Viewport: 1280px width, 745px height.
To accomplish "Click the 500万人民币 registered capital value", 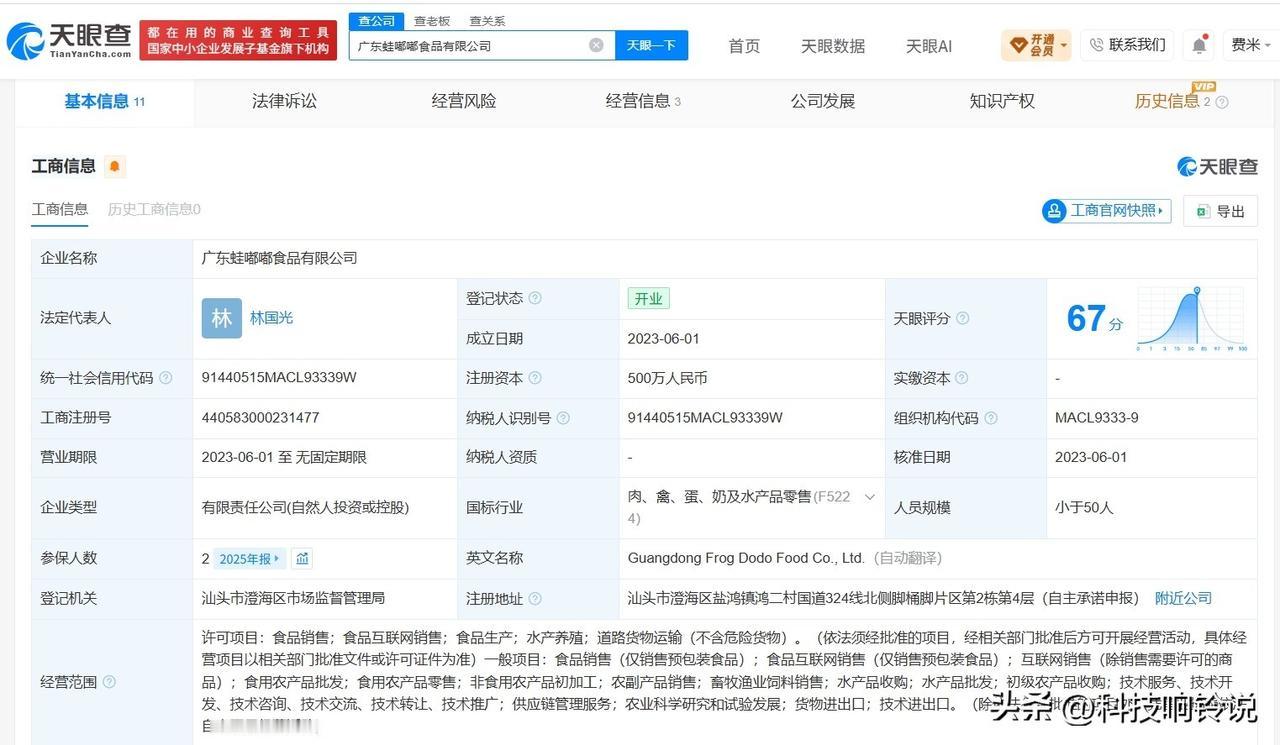I will click(667, 378).
